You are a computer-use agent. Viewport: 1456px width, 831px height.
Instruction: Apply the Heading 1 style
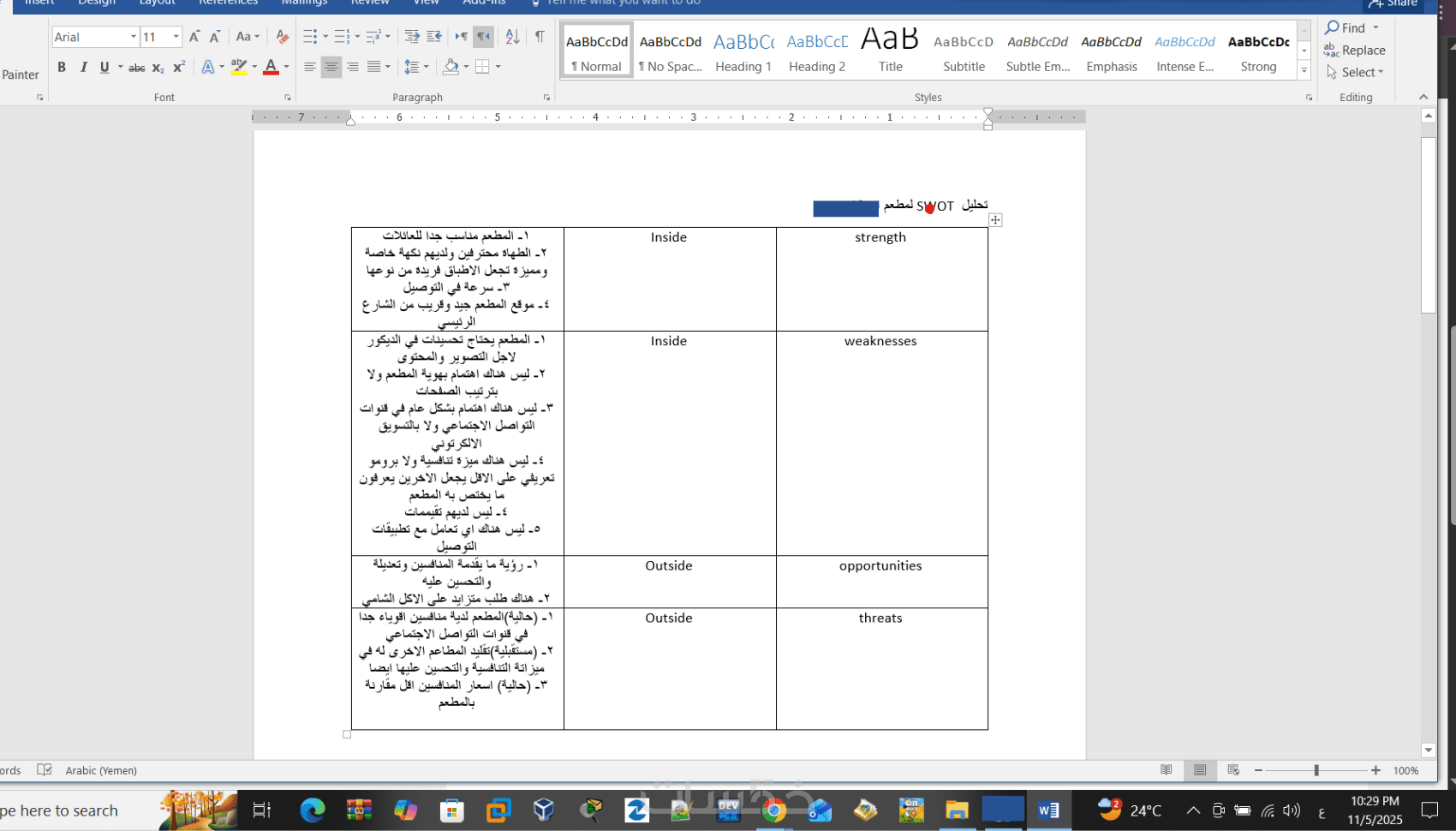743,51
